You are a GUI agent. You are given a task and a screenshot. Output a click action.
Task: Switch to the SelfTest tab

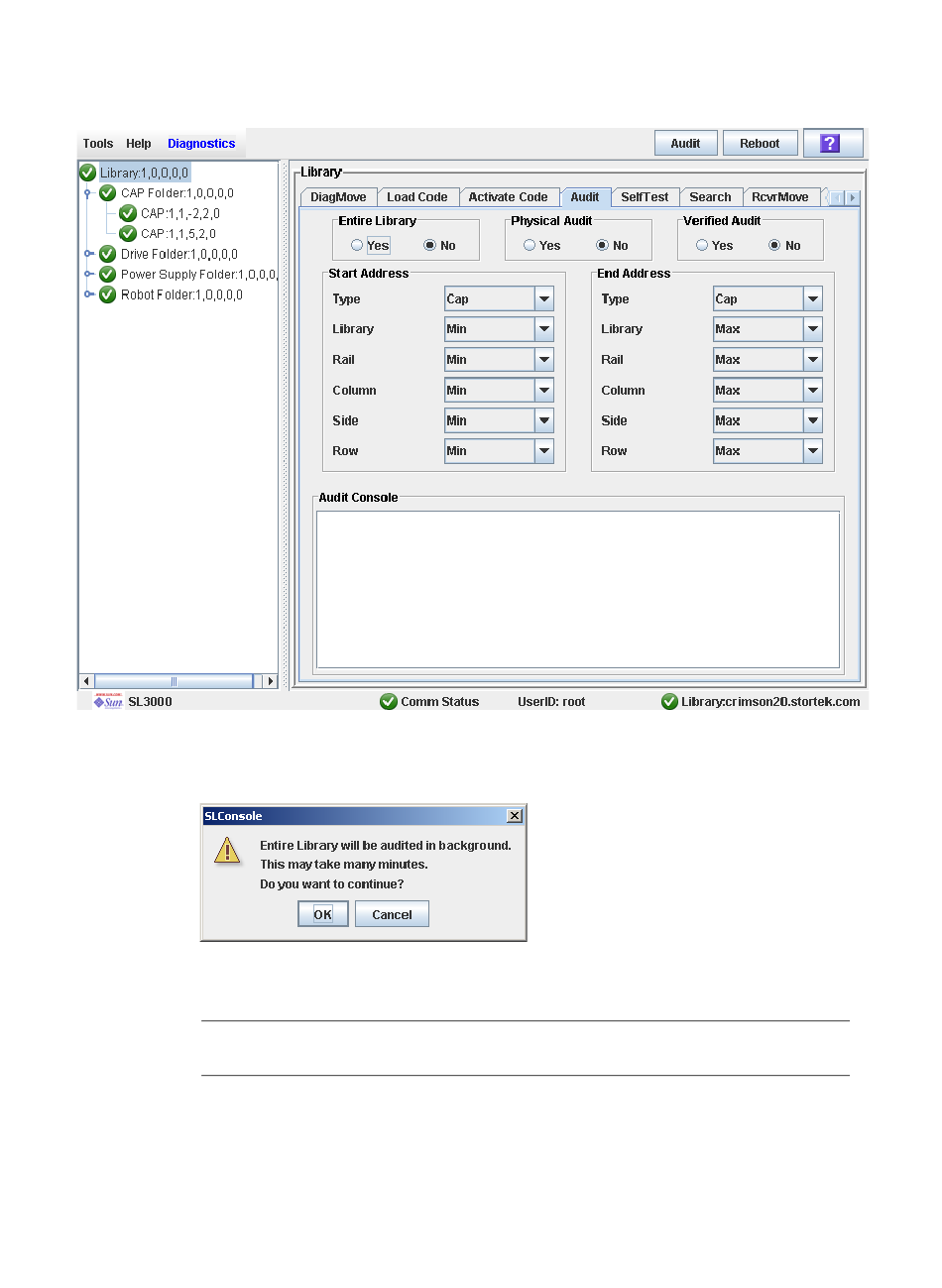(645, 197)
